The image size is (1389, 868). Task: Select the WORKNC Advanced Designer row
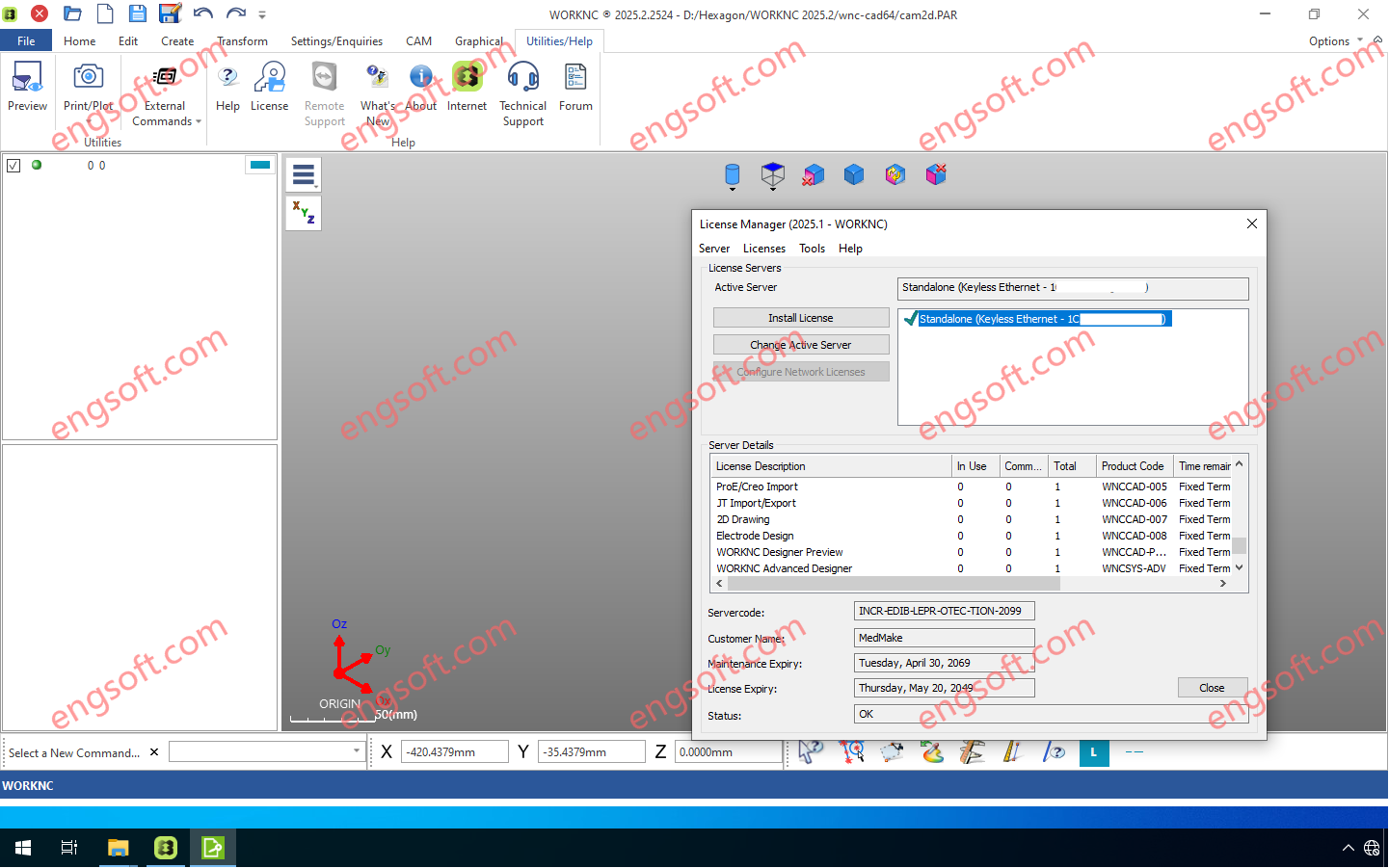[x=972, y=569]
